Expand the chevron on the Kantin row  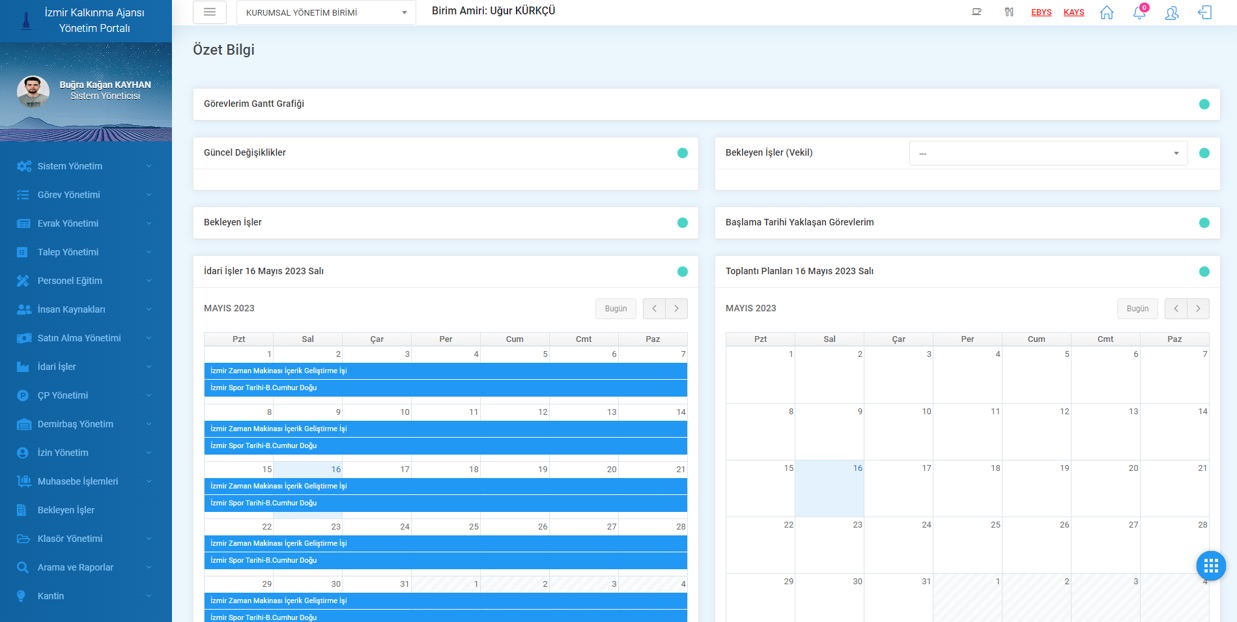click(x=149, y=596)
